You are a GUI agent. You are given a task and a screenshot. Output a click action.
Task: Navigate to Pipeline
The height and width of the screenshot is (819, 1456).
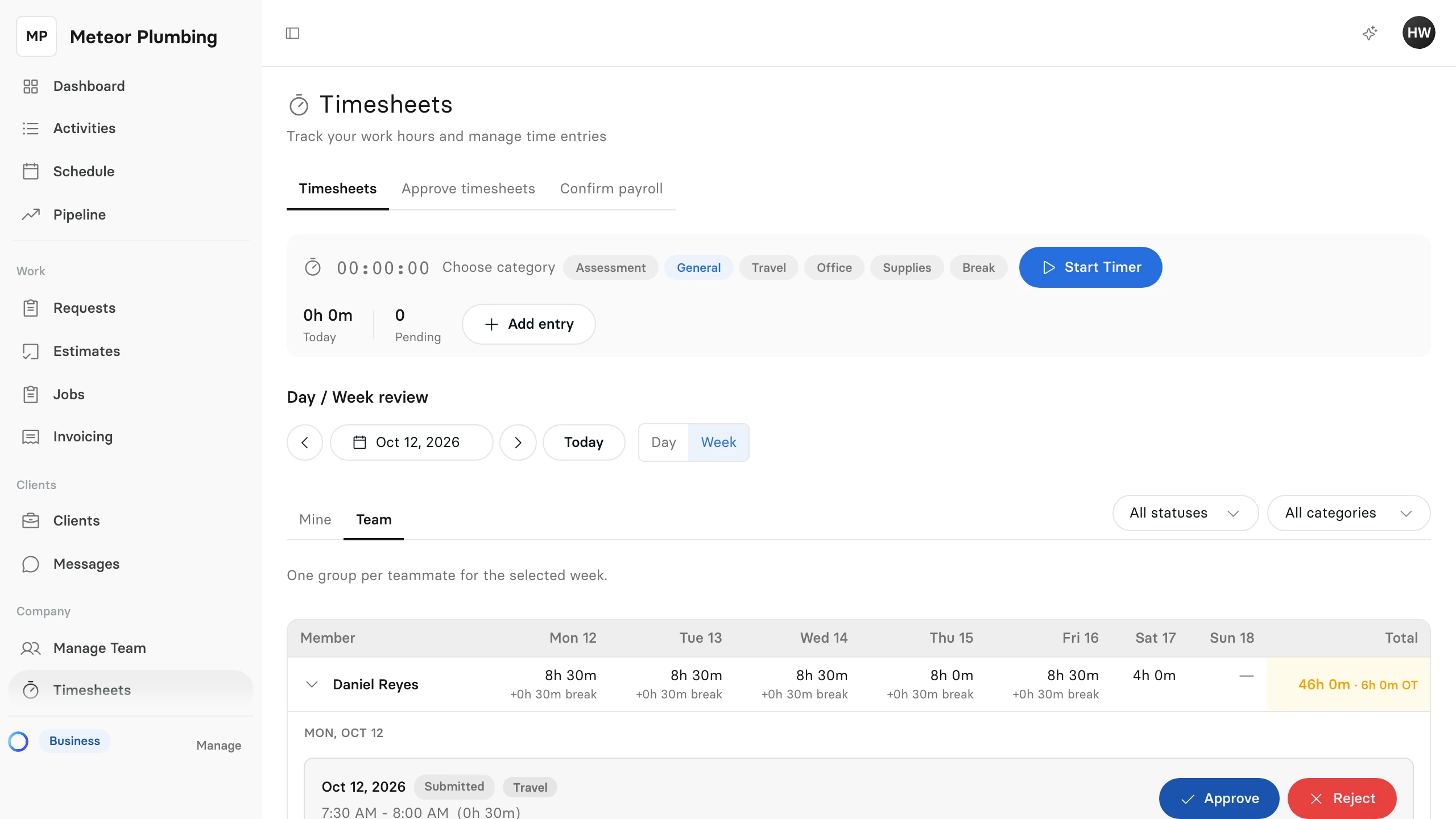click(131, 214)
